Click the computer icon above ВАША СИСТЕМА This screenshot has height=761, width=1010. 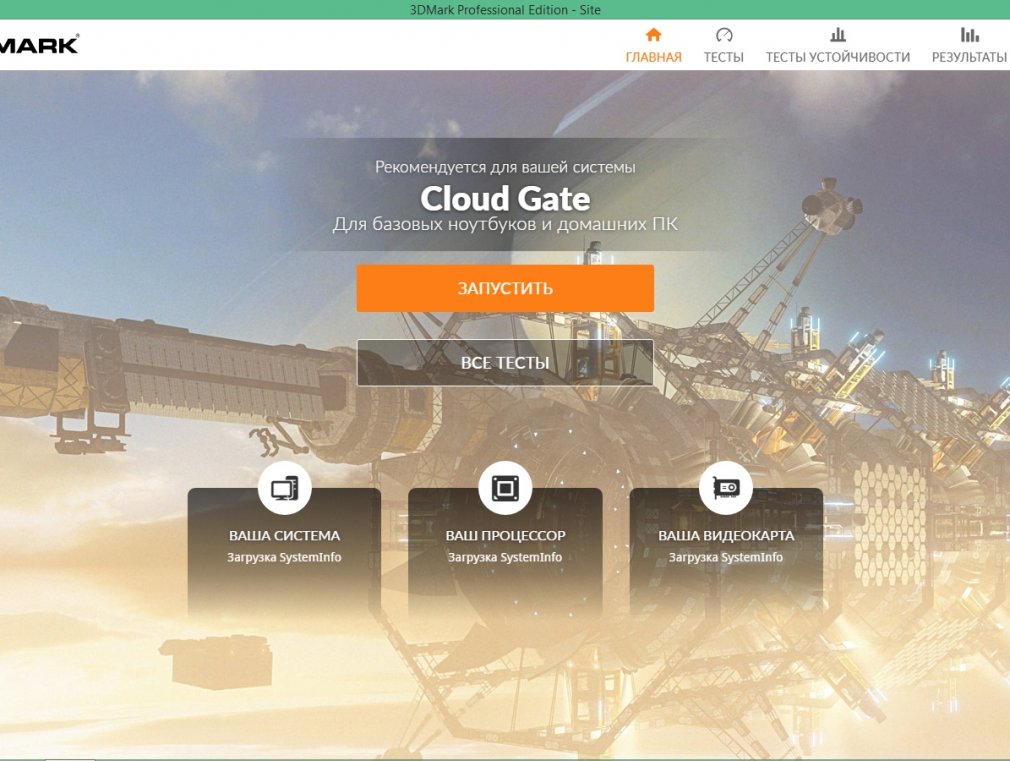coord(284,488)
